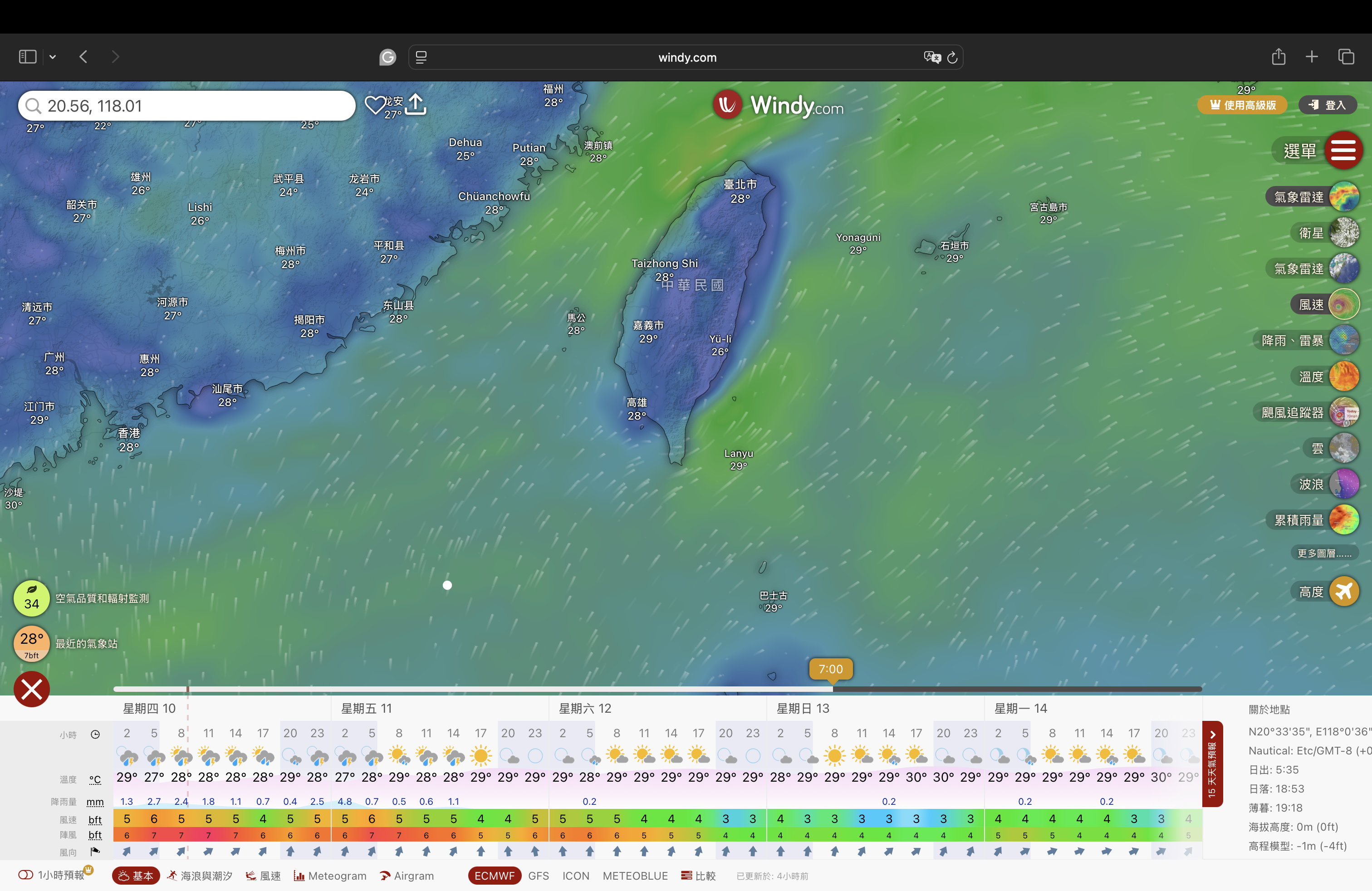Click the waves layer icon

[x=1344, y=484]
